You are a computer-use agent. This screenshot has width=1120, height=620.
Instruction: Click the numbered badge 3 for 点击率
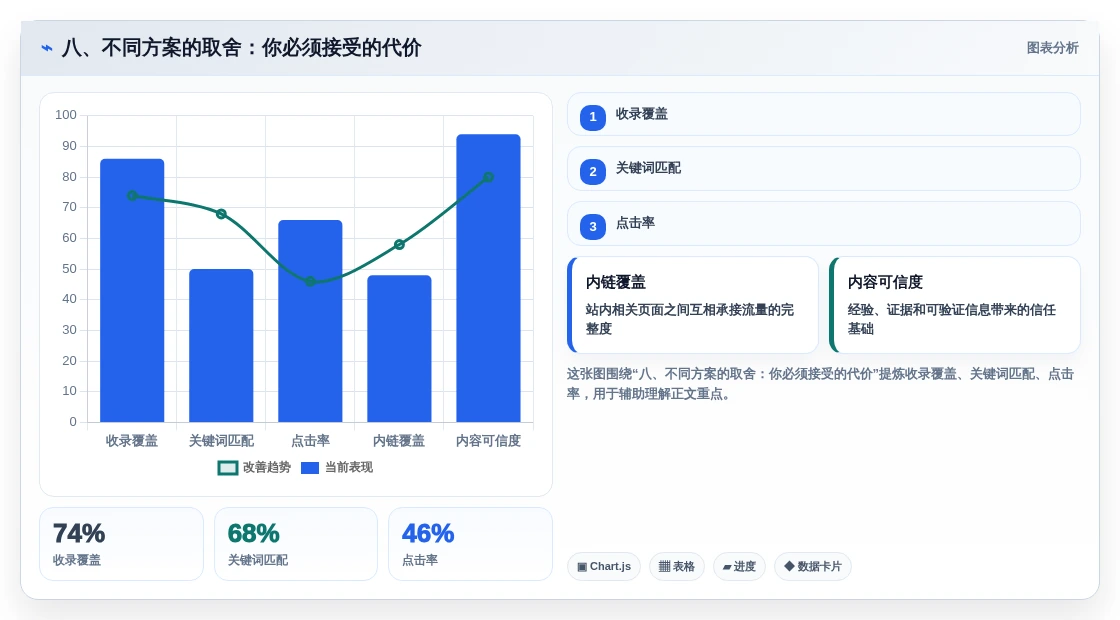tap(593, 226)
